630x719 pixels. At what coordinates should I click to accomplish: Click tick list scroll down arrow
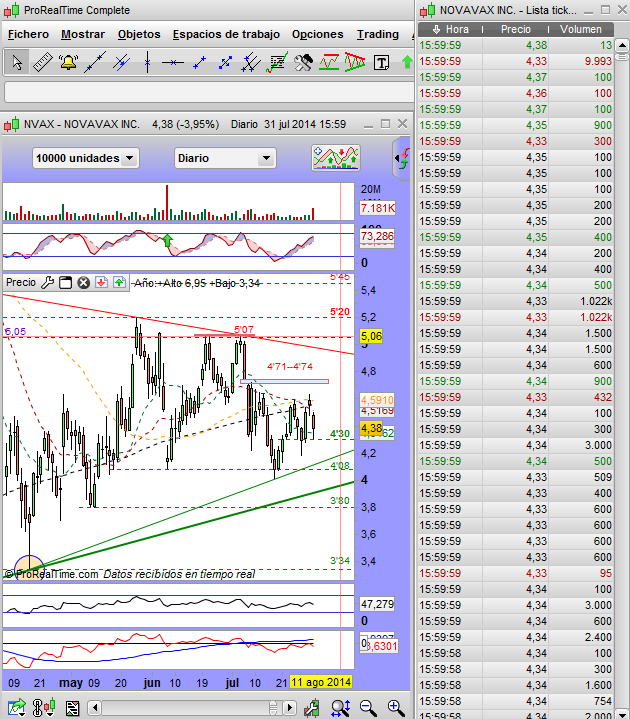[x=622, y=714]
